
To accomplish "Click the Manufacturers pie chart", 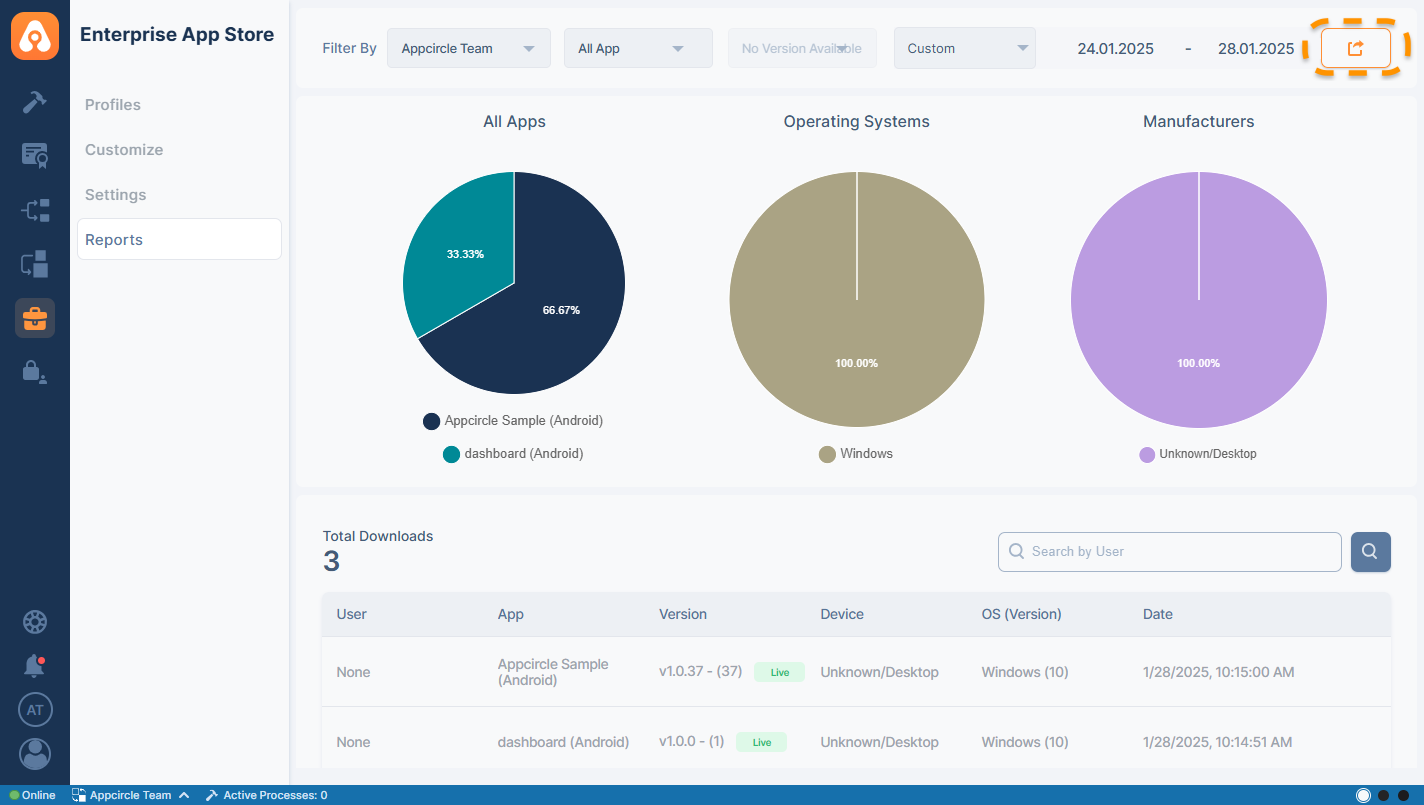I will coord(1199,300).
